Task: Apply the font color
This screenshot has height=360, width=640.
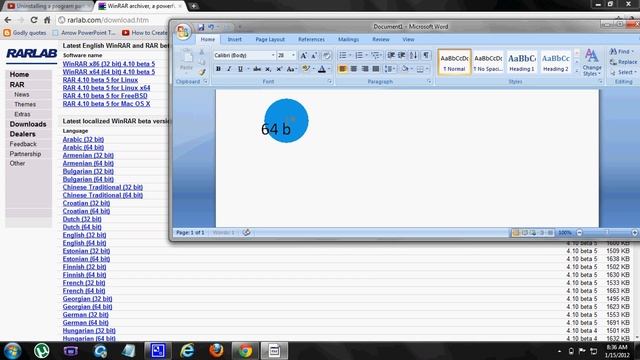Action: click(322, 69)
